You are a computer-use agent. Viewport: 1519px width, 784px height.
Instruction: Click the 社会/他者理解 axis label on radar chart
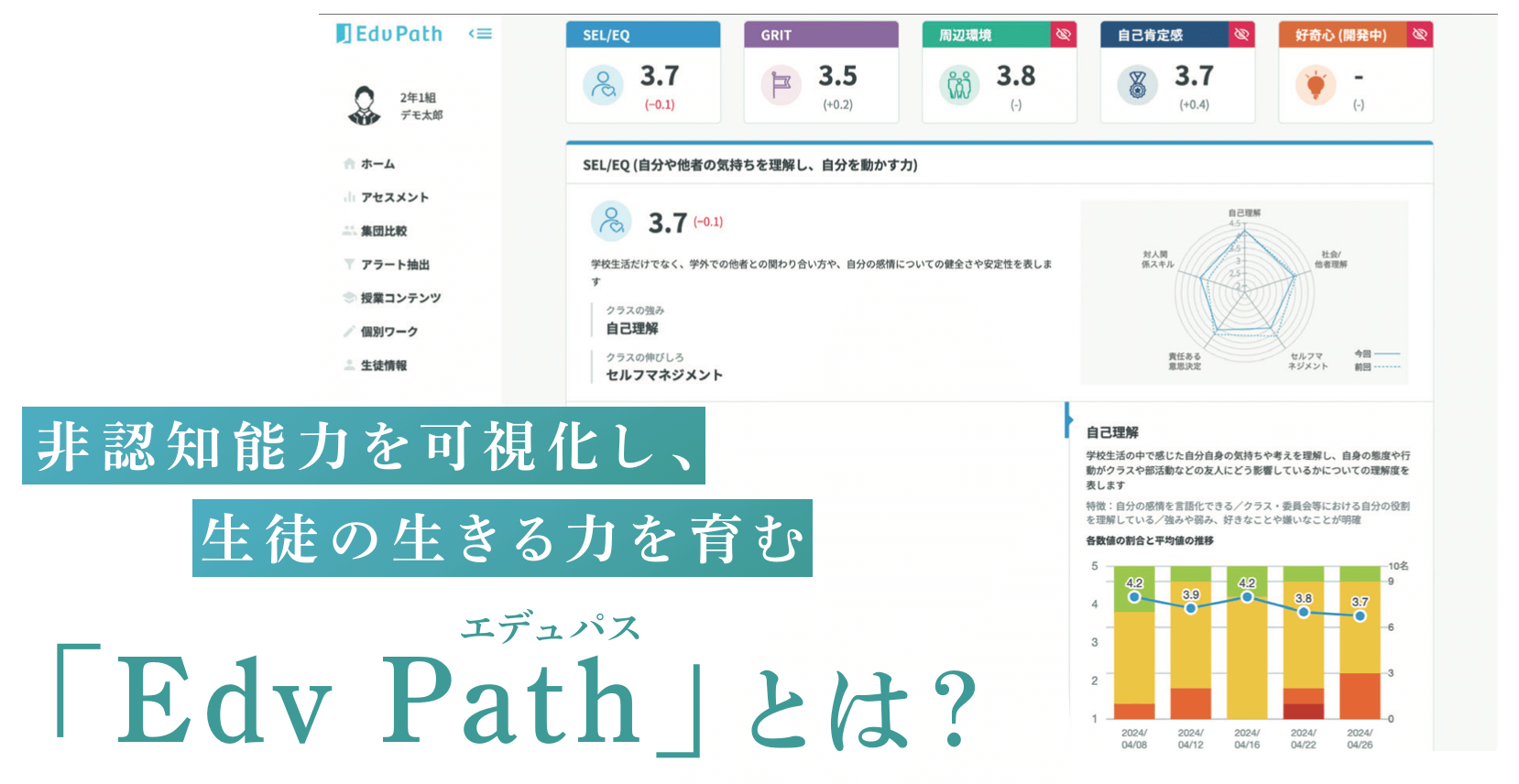pyautogui.click(x=1330, y=259)
